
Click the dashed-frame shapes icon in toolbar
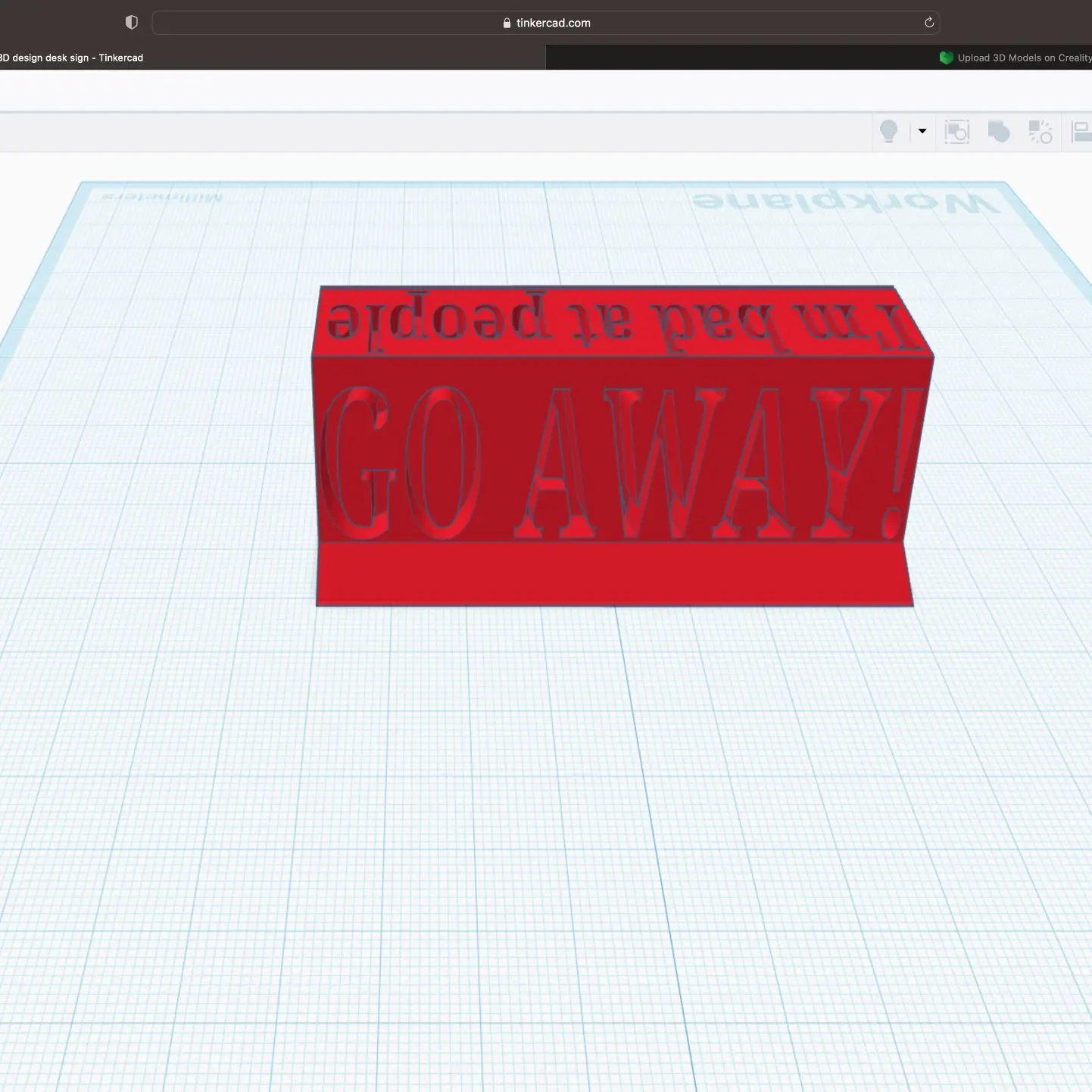(957, 132)
